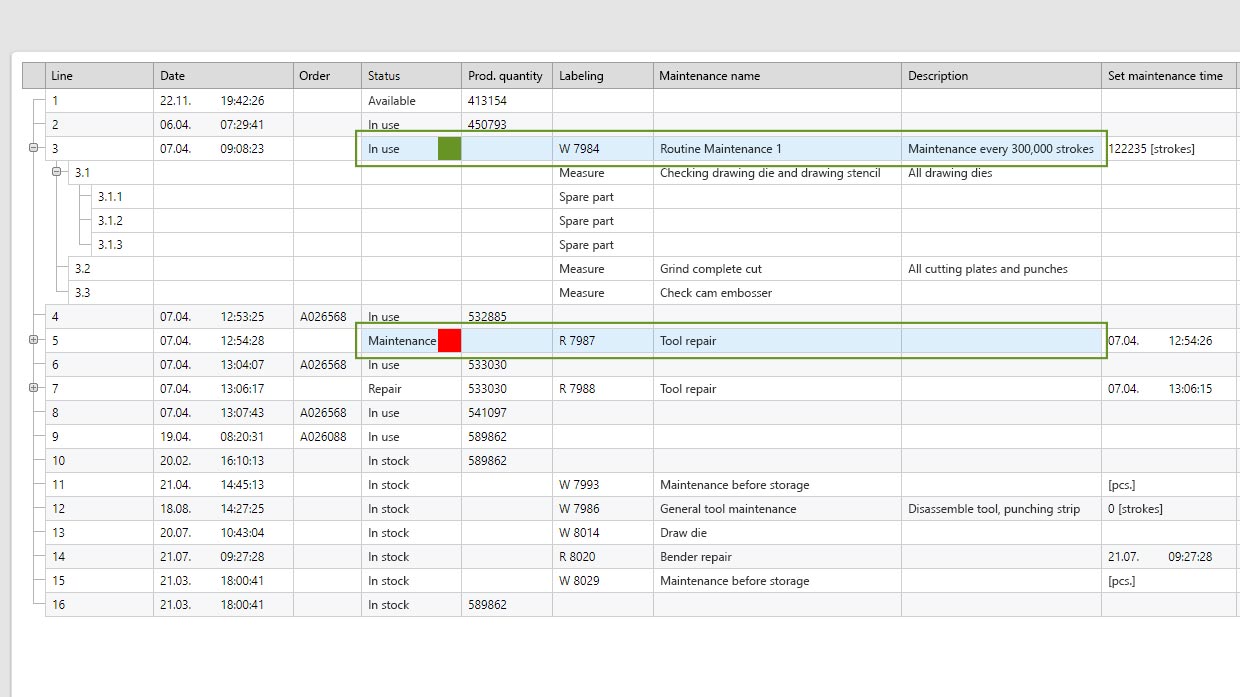Click the green status indicator in line 3
1240x697 pixels.
coord(449,149)
